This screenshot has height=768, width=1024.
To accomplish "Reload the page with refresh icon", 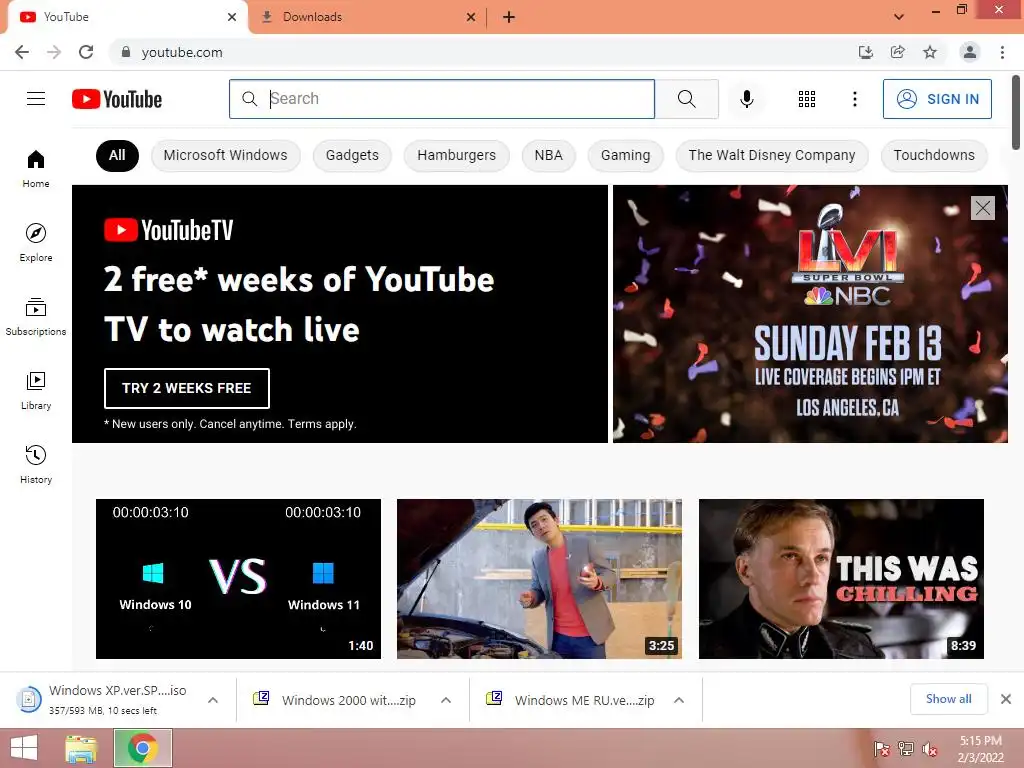I will point(86,52).
